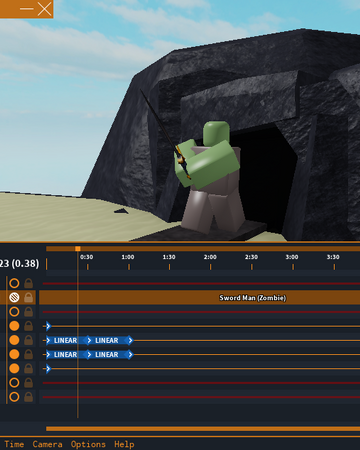Toggle the hollow circle on the bottom-most track row
The height and width of the screenshot is (450, 360).
click(14, 397)
